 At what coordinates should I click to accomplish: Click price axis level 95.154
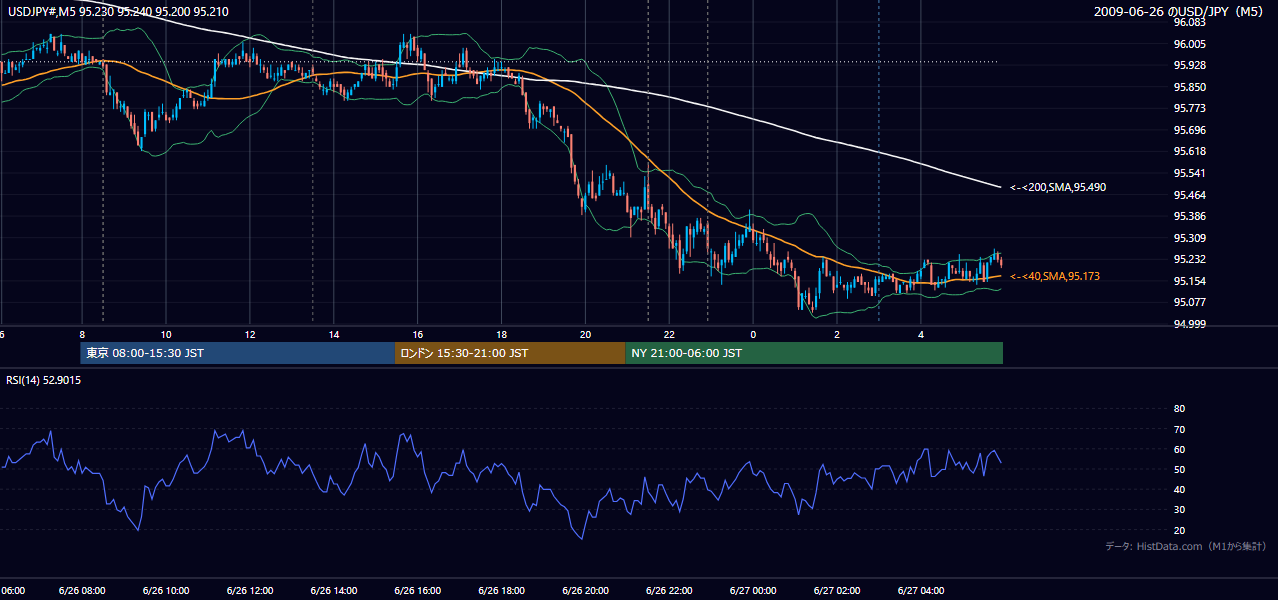click(1190, 281)
